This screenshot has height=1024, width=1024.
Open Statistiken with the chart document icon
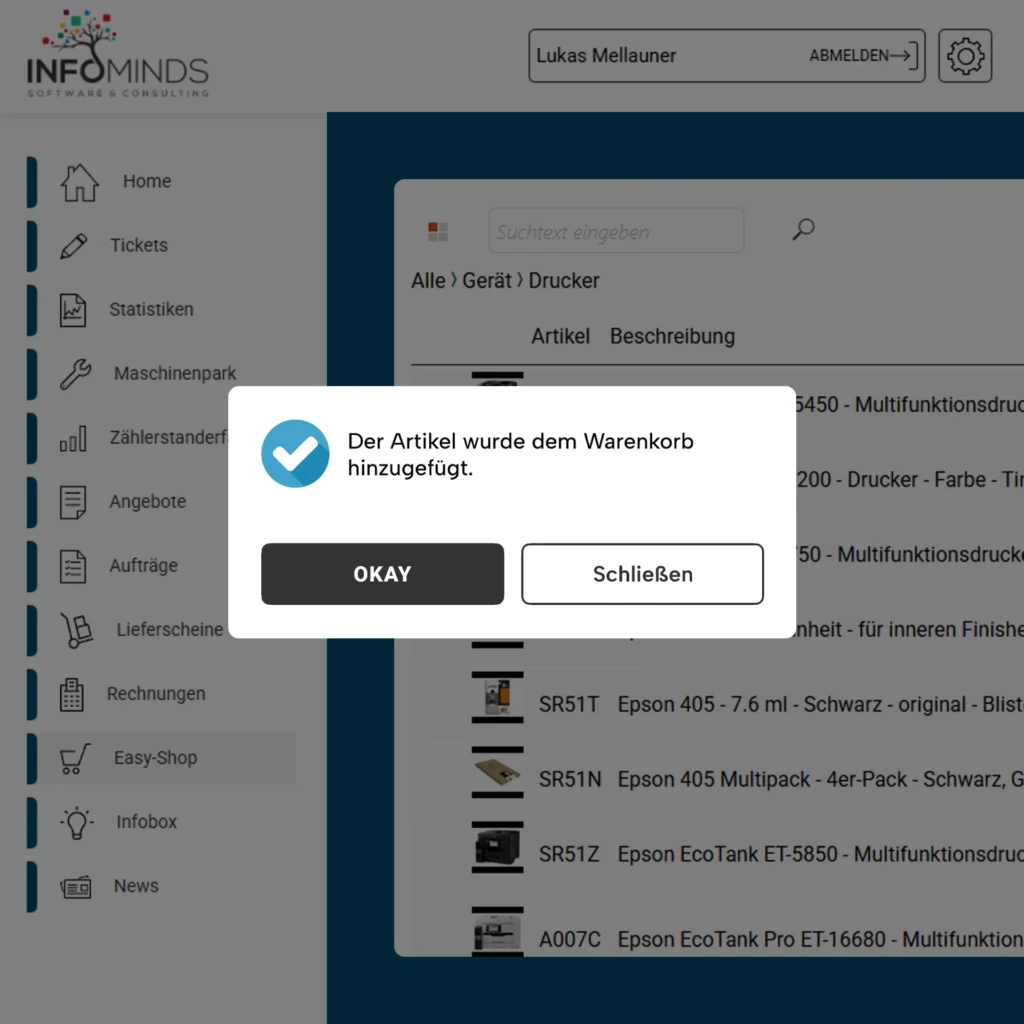coord(73,309)
